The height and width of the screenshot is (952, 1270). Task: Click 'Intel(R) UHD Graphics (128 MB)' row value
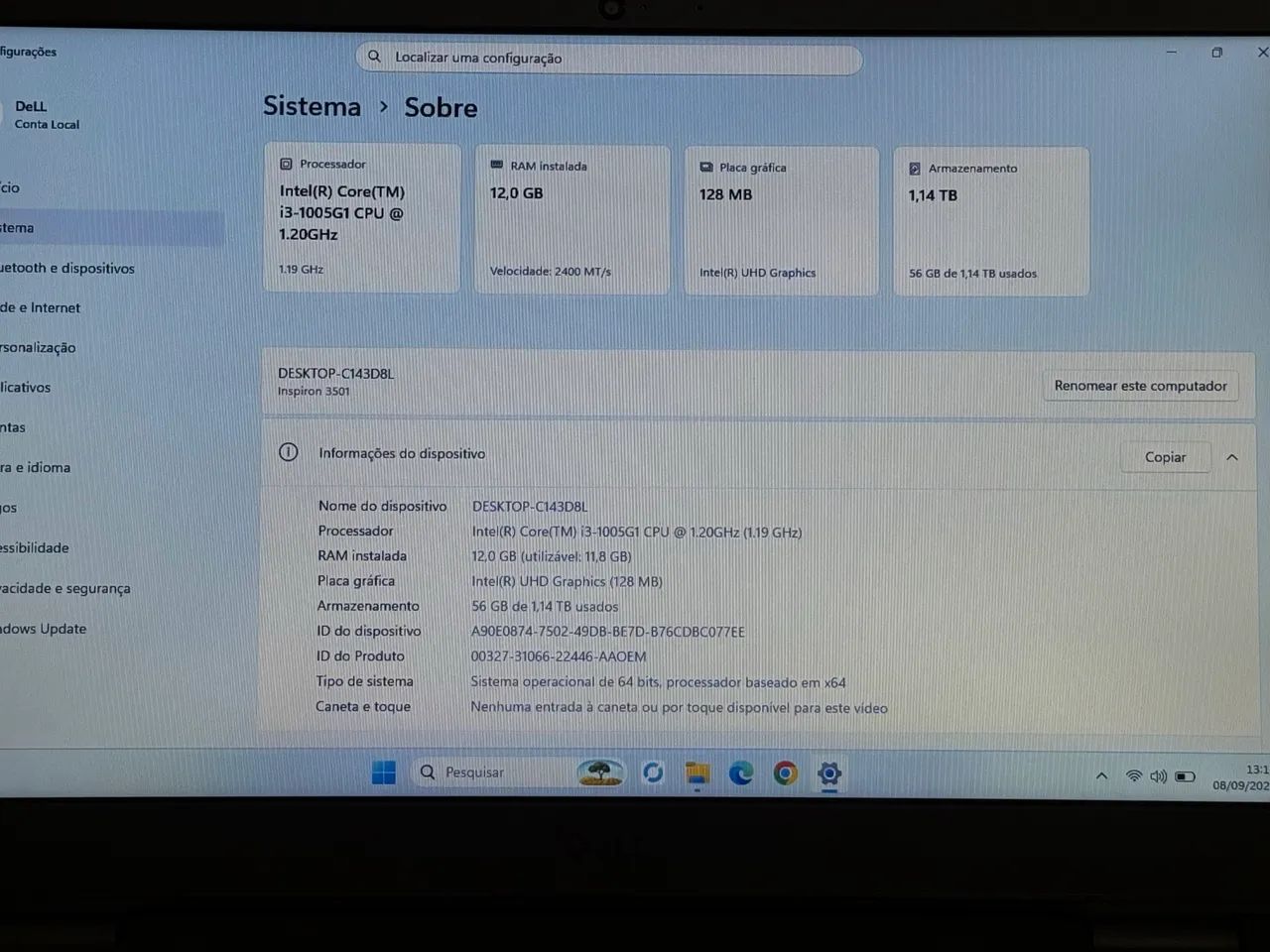point(567,581)
